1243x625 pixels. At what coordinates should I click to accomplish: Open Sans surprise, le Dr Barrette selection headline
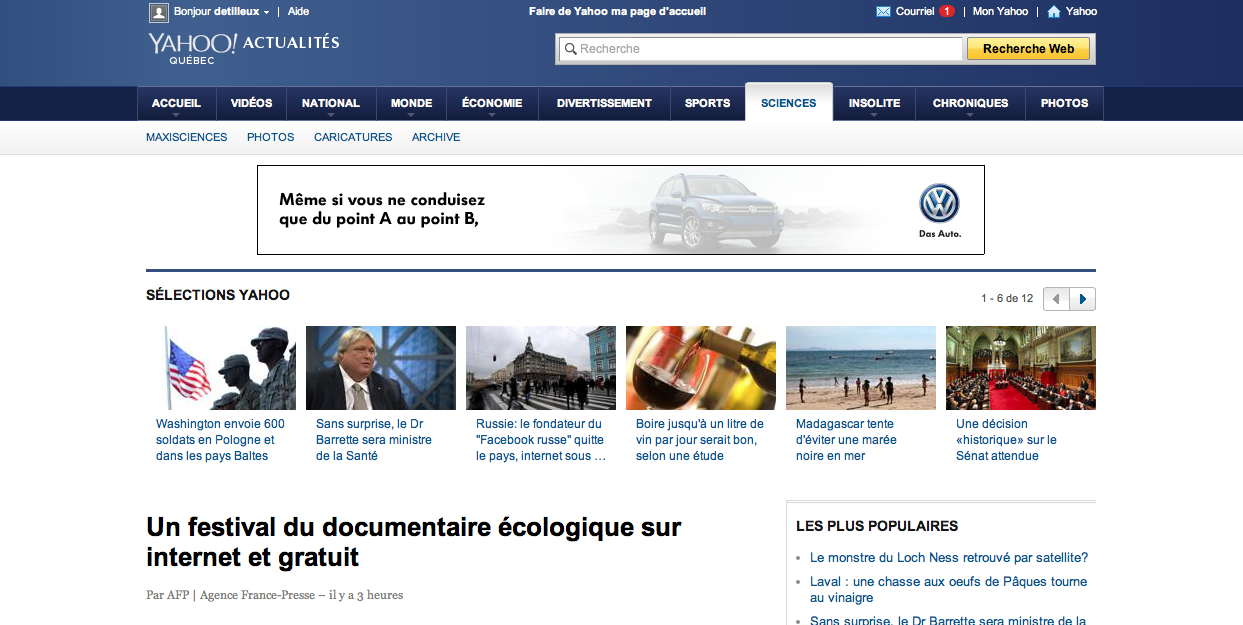point(374,440)
